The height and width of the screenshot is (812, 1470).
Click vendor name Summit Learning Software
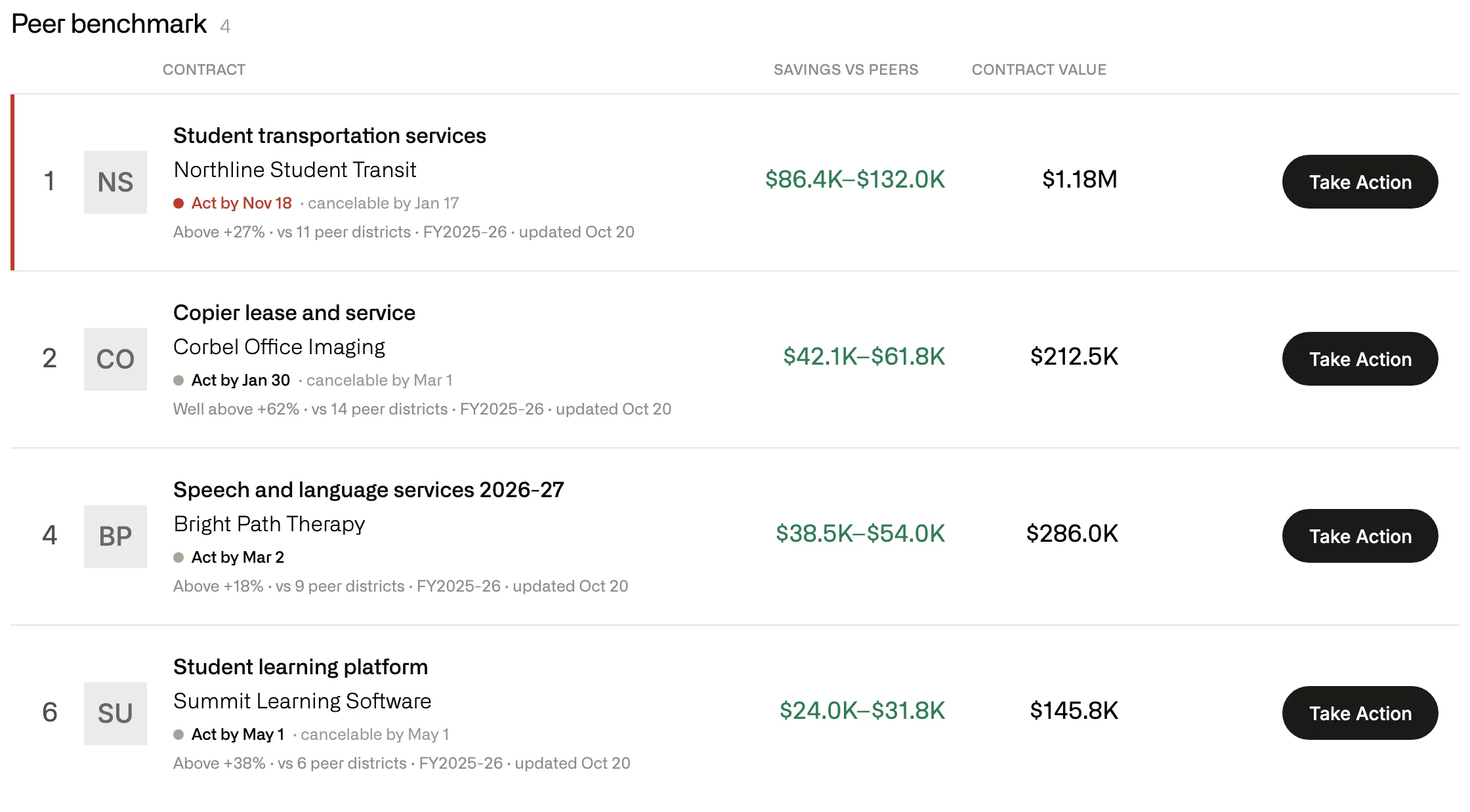point(302,701)
